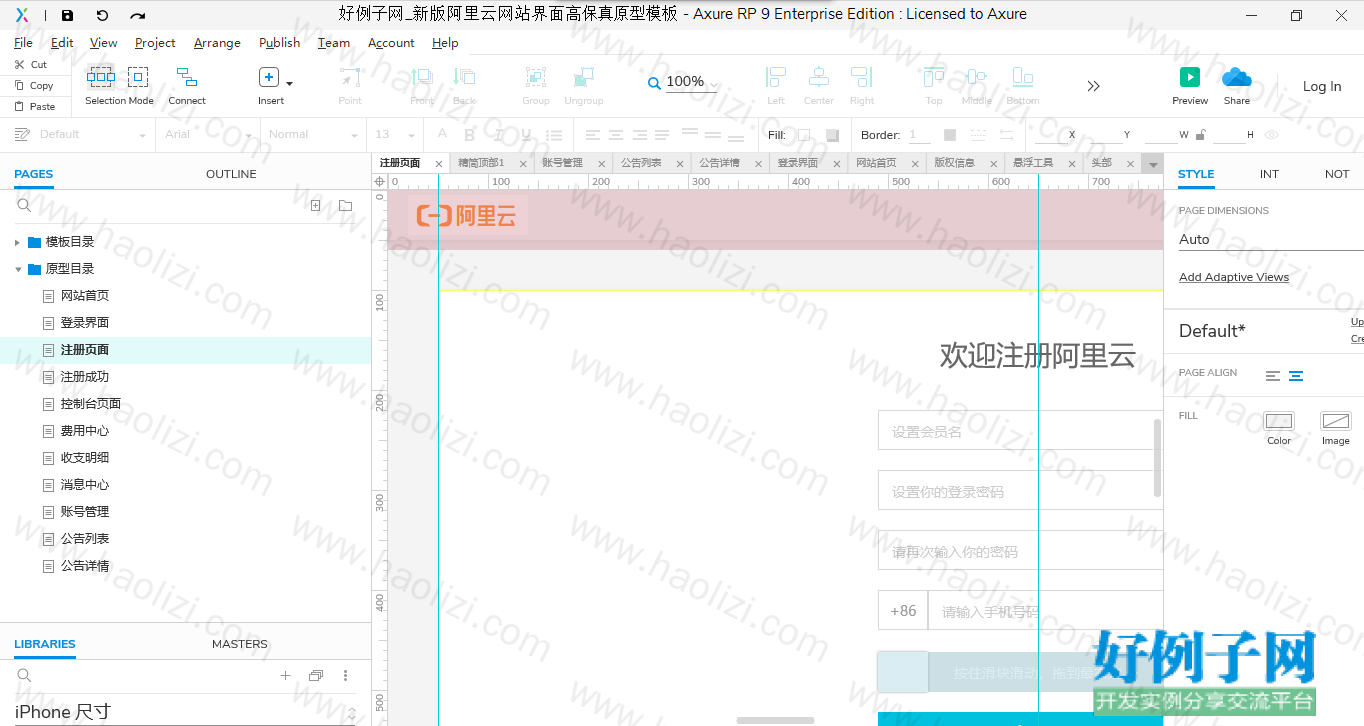Click the 设置会员名 input field on canvas
The width and height of the screenshot is (1364, 726).
1020,431
